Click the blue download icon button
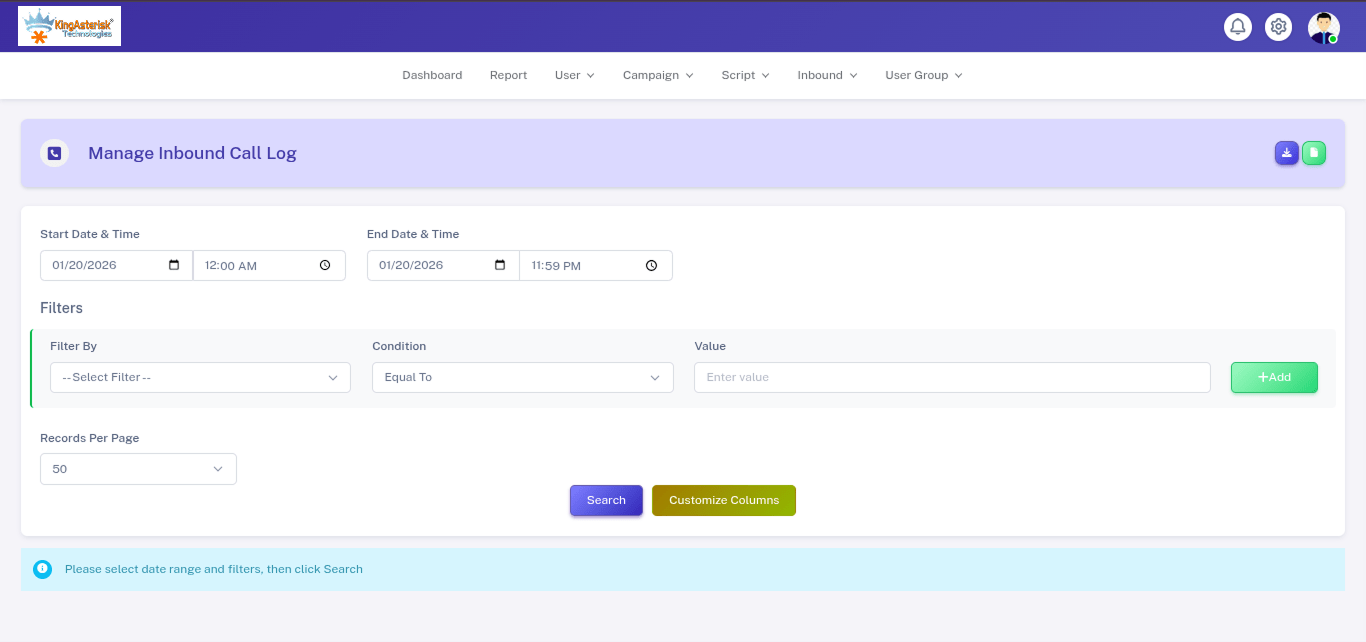This screenshot has height=642, width=1366. coord(1286,153)
